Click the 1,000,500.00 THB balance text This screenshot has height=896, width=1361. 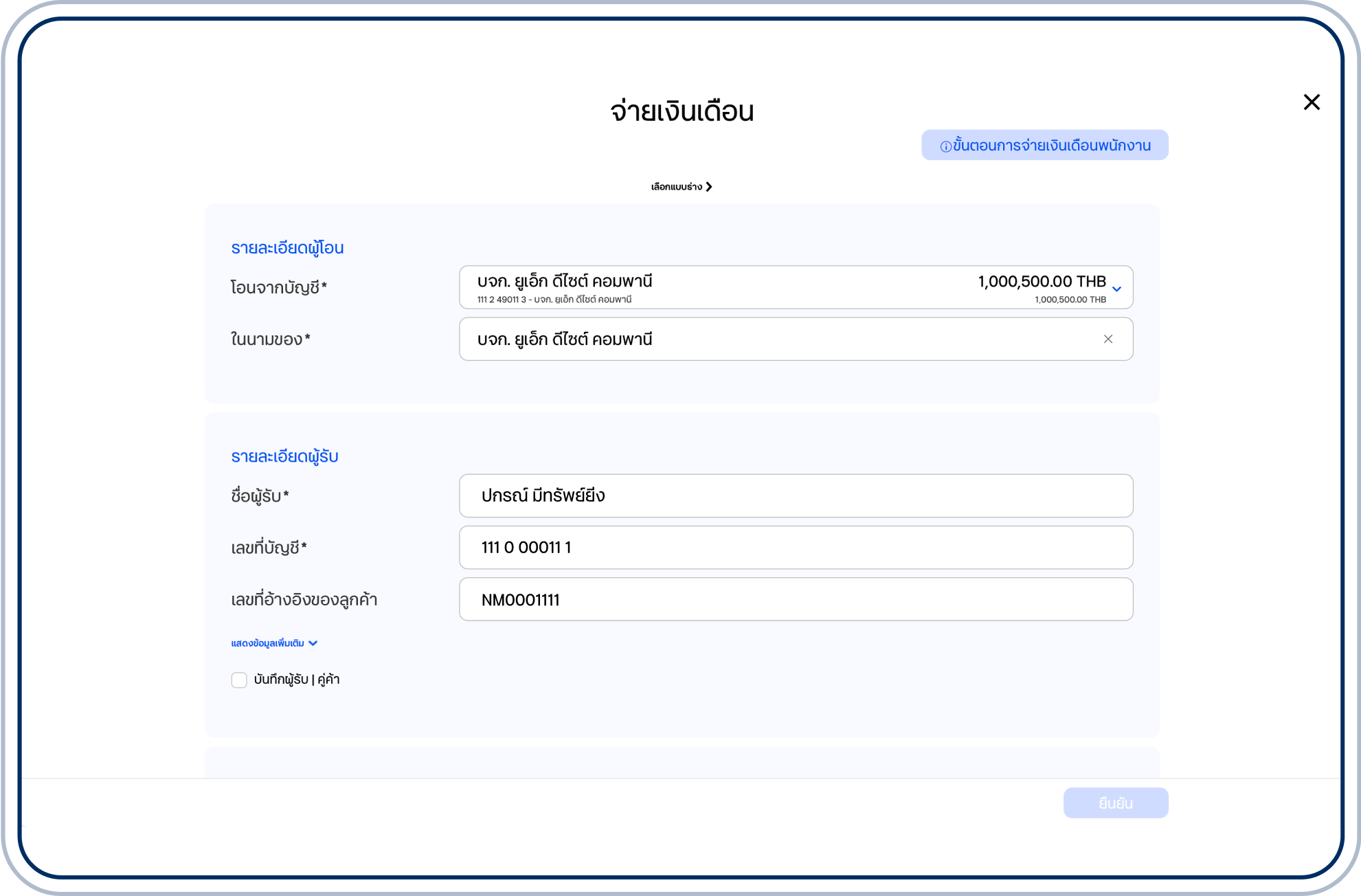1041,281
